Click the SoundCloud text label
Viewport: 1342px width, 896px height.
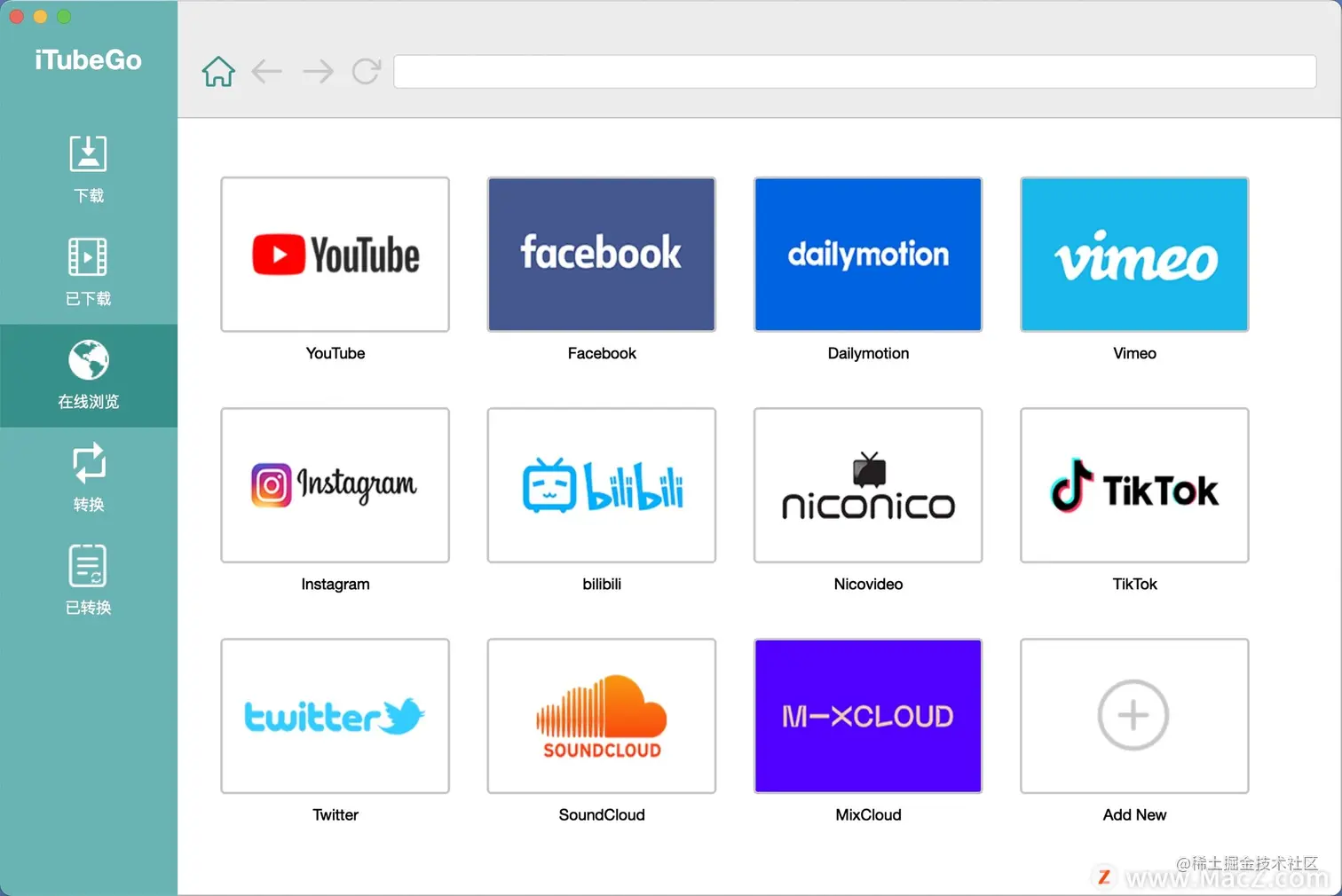click(x=602, y=814)
